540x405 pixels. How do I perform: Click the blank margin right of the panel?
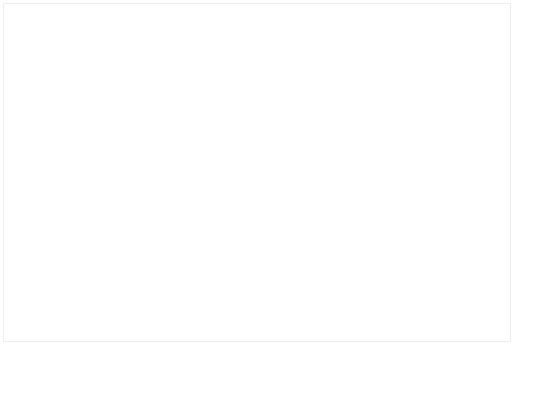click(526, 173)
